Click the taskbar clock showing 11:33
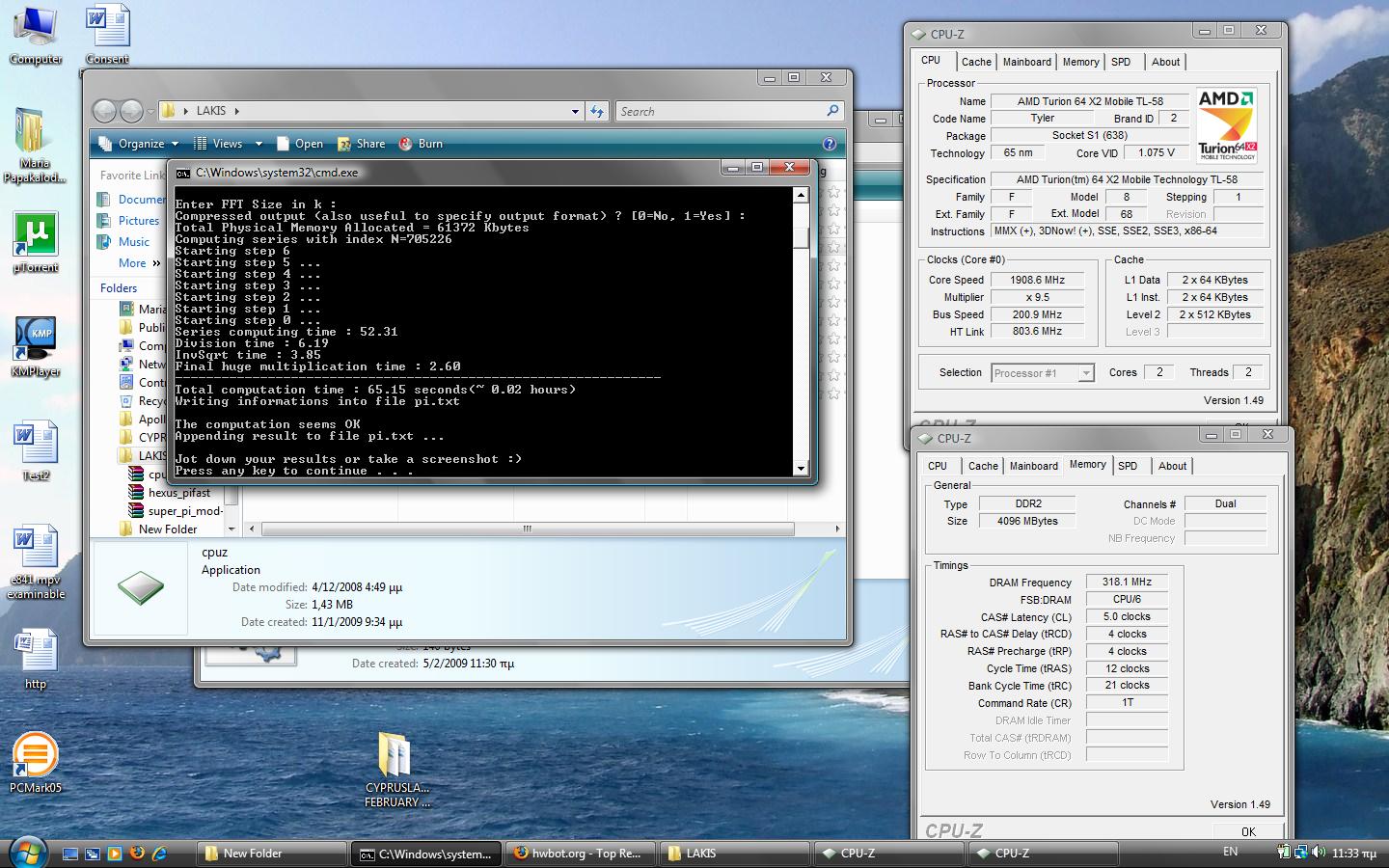This screenshot has width=1389, height=868. (1354, 854)
